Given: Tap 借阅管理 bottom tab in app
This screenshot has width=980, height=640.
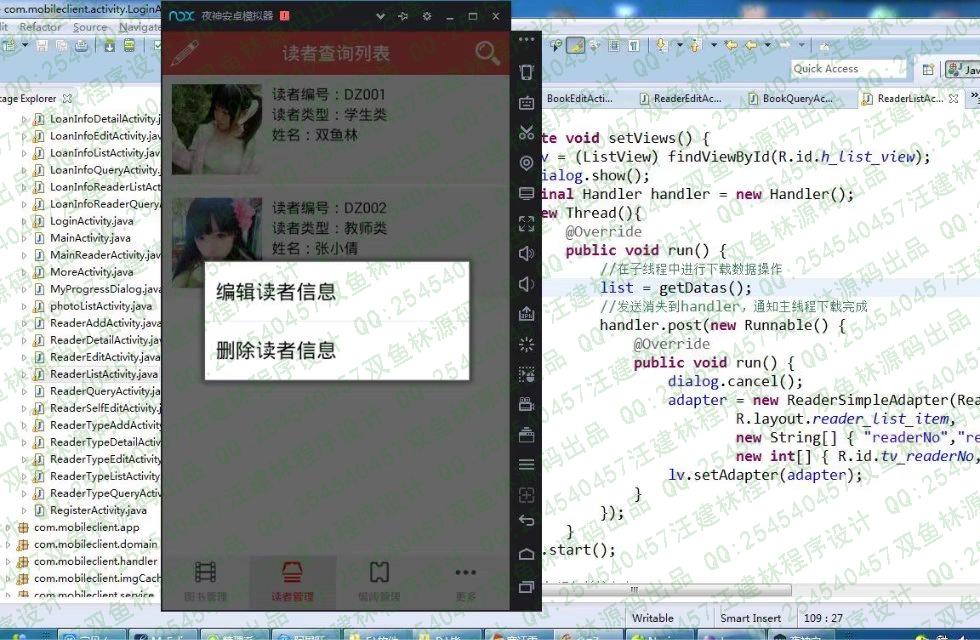Looking at the screenshot, I should pos(379,582).
